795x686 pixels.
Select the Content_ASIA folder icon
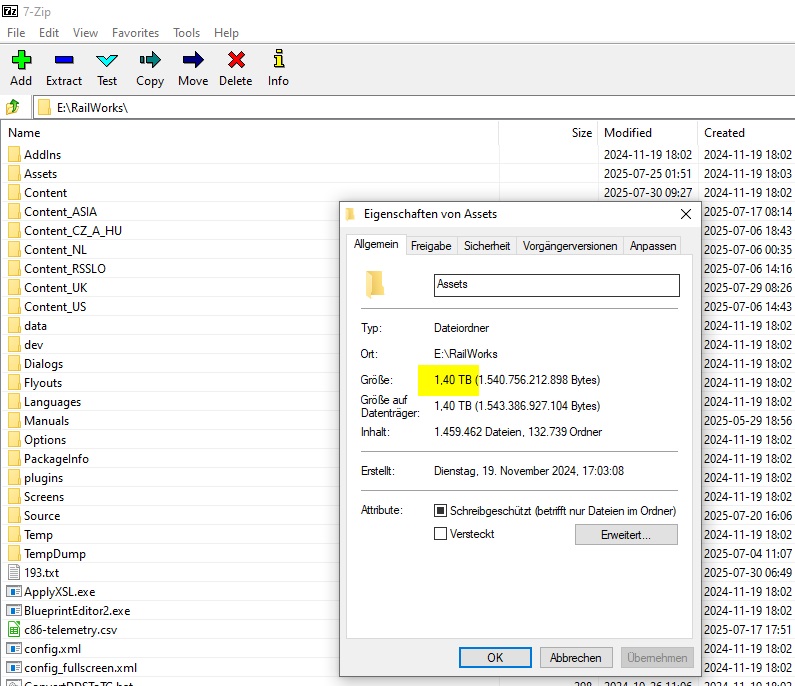point(14,211)
